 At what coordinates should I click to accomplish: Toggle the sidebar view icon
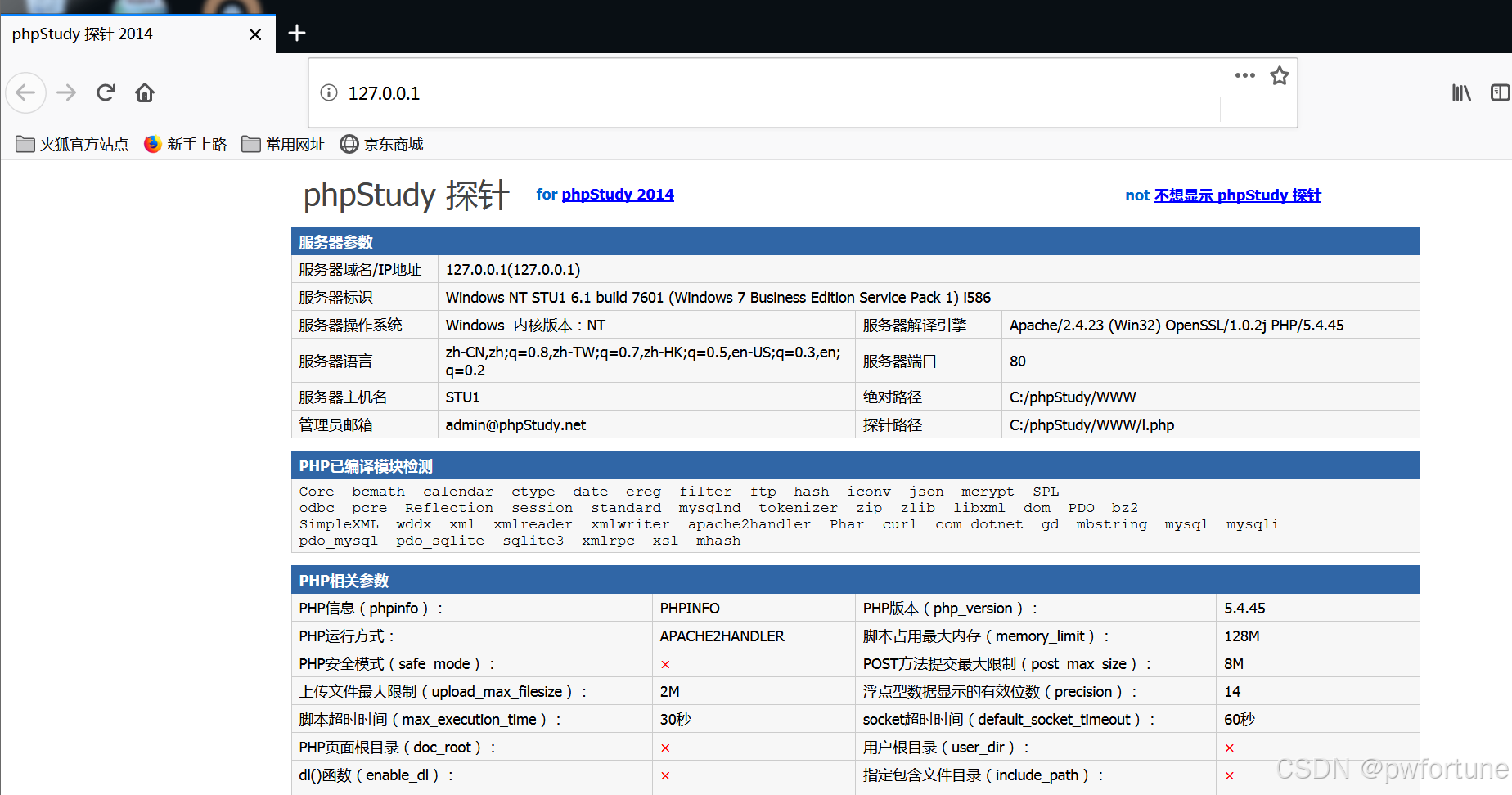pyautogui.click(x=1501, y=92)
